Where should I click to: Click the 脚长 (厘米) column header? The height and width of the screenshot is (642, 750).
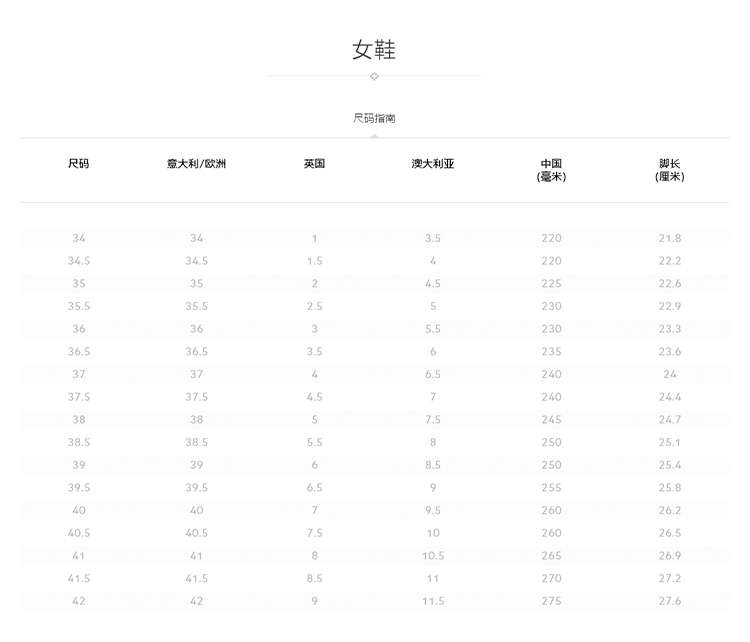[x=669, y=170]
